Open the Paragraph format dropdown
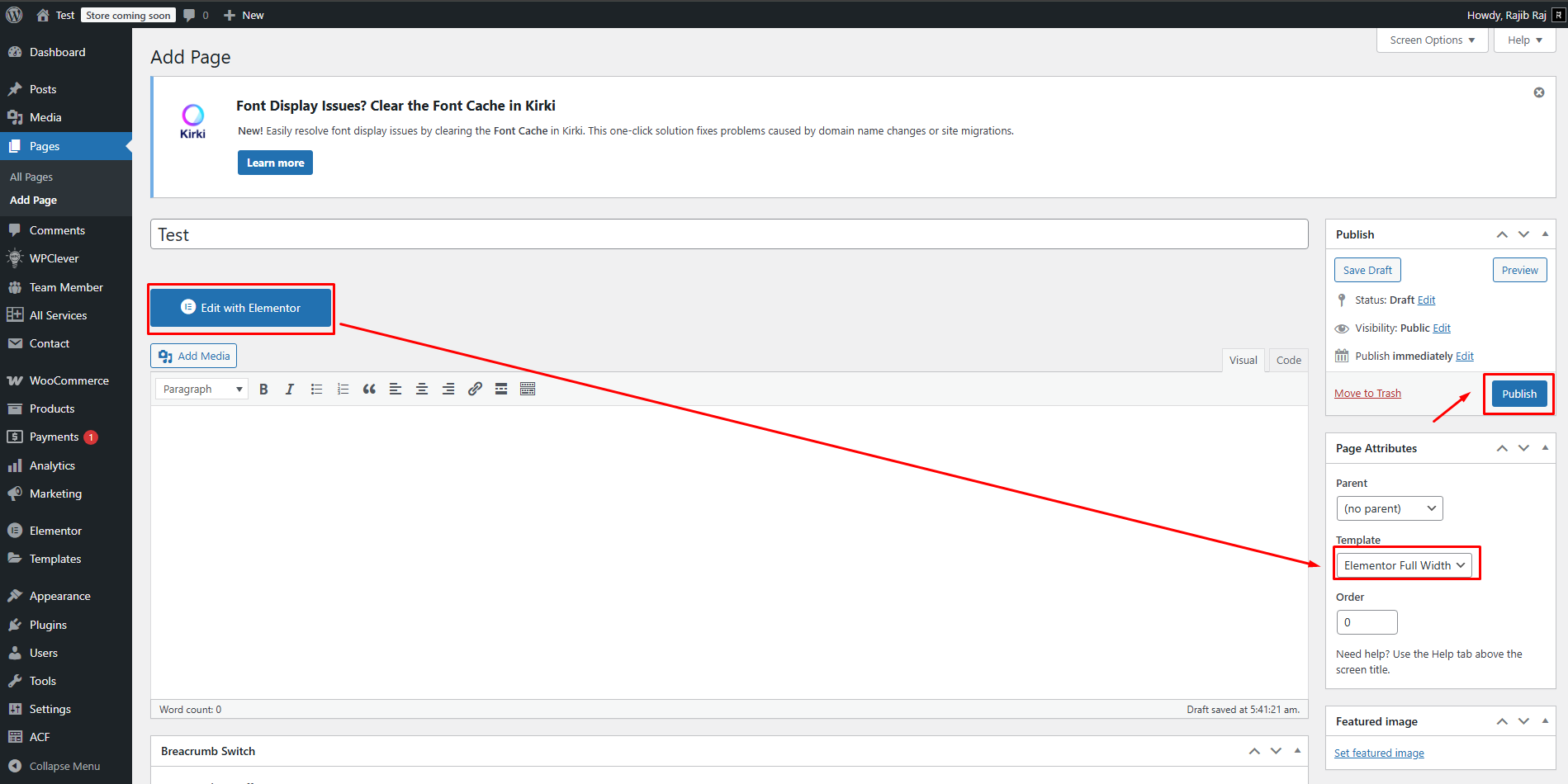 coord(201,389)
